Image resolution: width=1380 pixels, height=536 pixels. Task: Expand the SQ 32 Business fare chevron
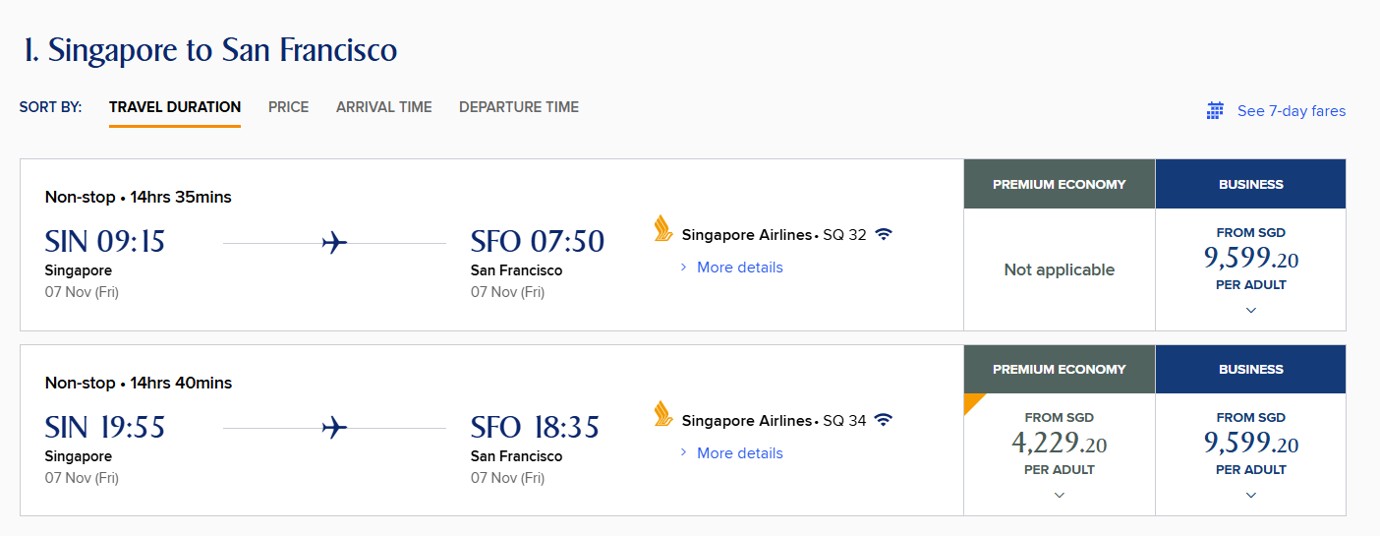(x=1251, y=310)
